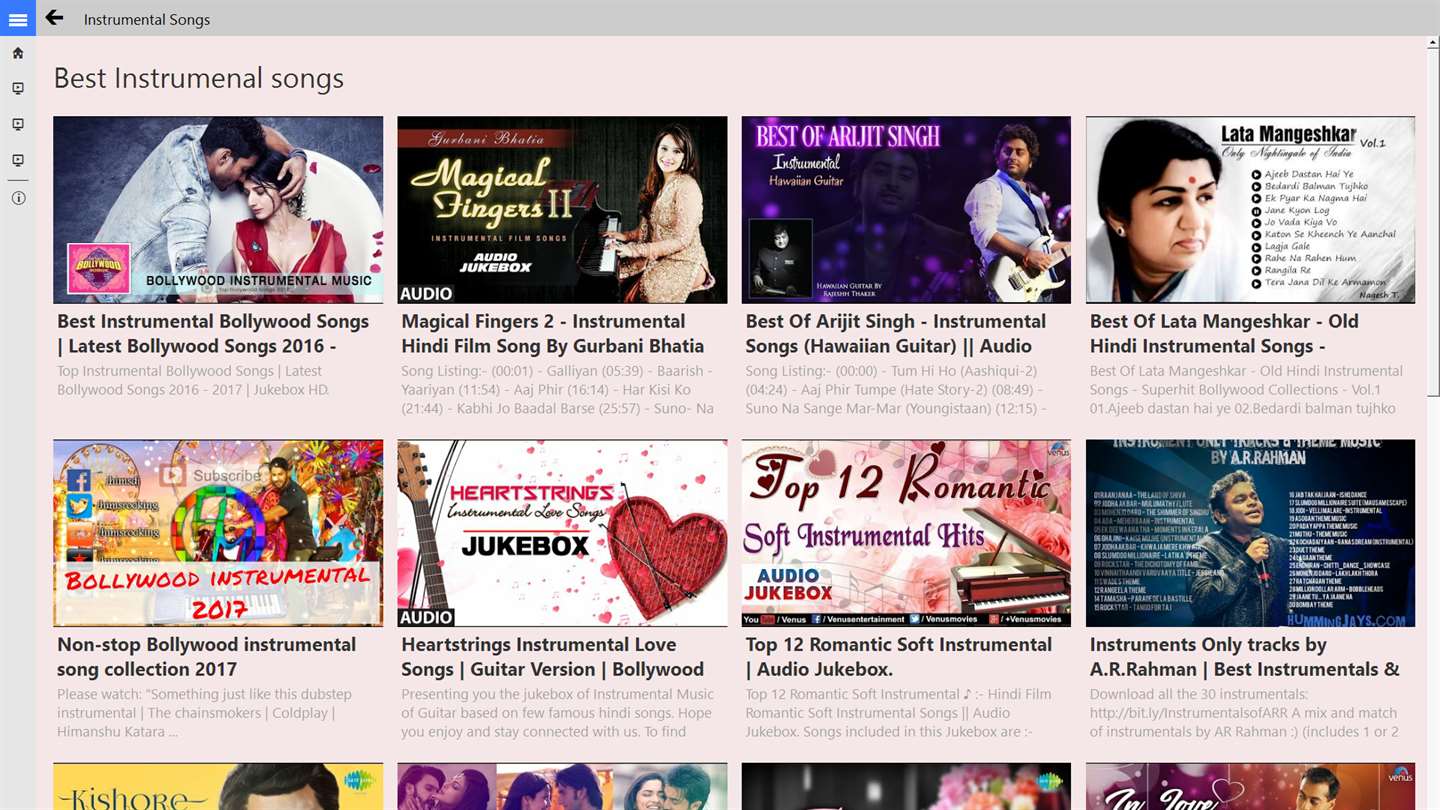Click description 'Download all the 30 instrumentals'
The height and width of the screenshot is (810, 1440).
click(x=1244, y=713)
